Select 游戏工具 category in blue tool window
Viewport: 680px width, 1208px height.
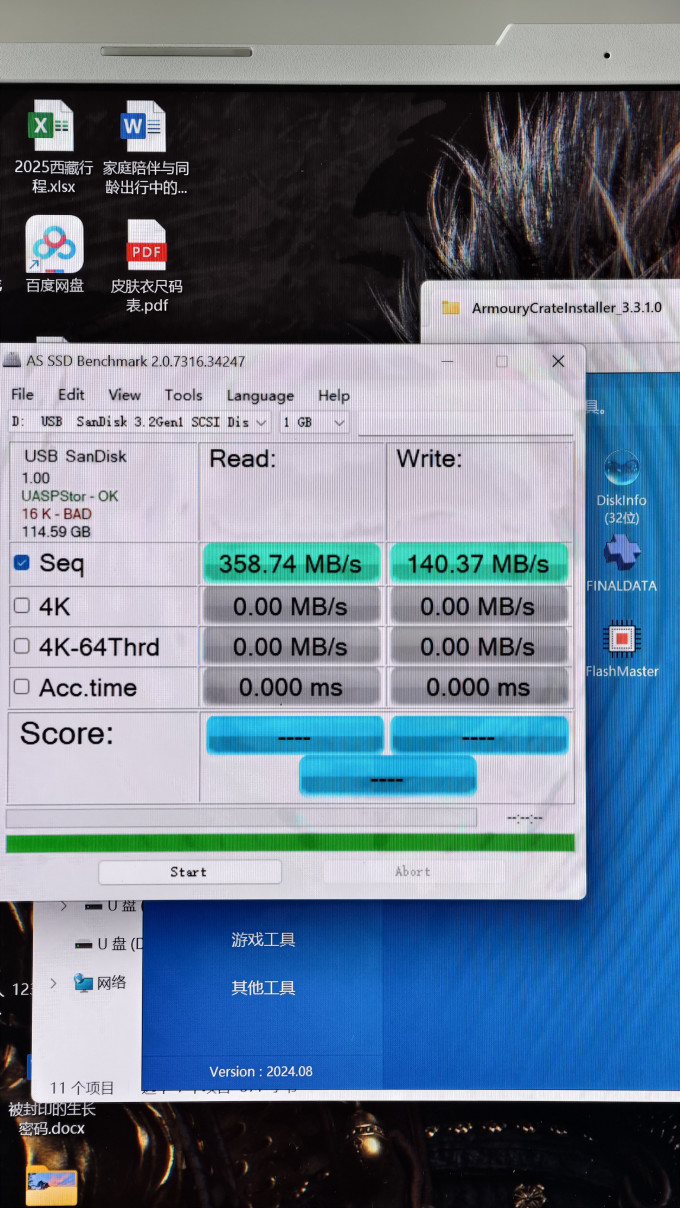click(263, 940)
